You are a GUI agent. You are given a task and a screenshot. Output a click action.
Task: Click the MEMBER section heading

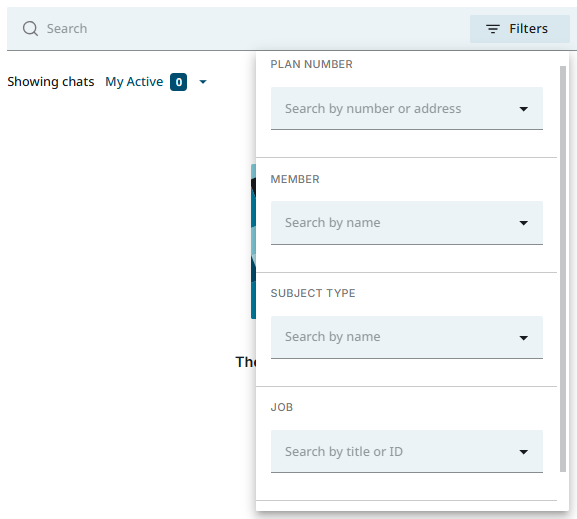coord(295,179)
